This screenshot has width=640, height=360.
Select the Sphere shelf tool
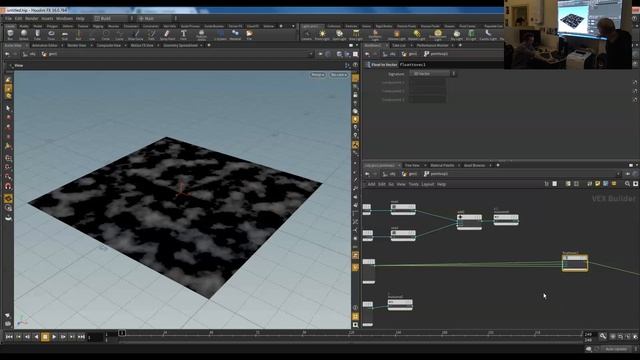point(24,35)
